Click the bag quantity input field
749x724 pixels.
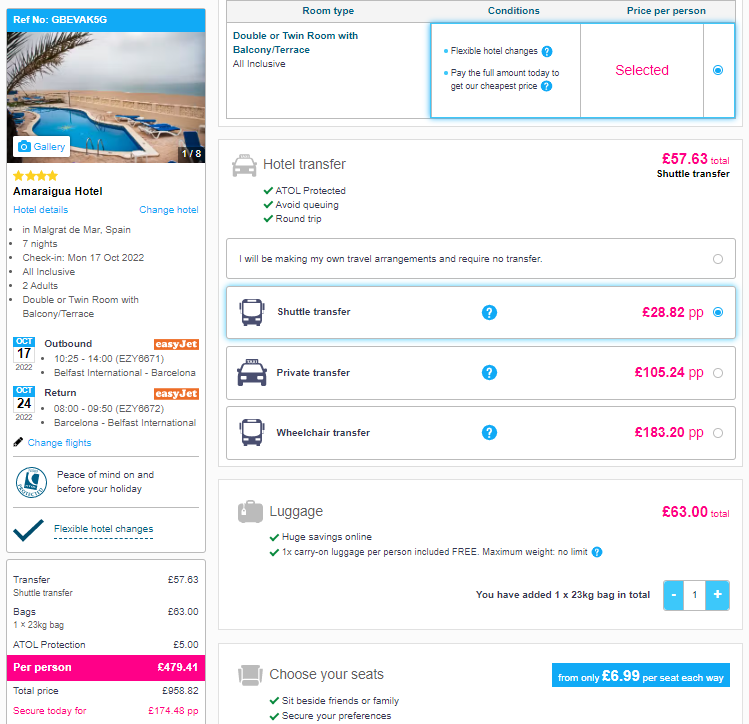(x=695, y=595)
